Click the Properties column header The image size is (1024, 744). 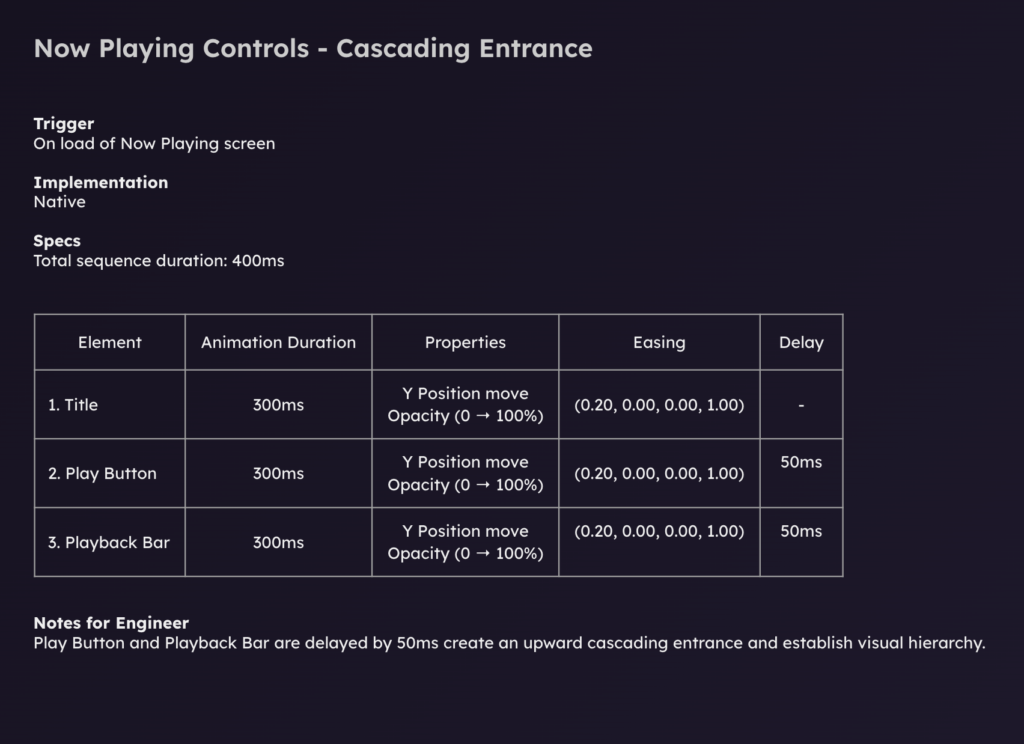(465, 342)
